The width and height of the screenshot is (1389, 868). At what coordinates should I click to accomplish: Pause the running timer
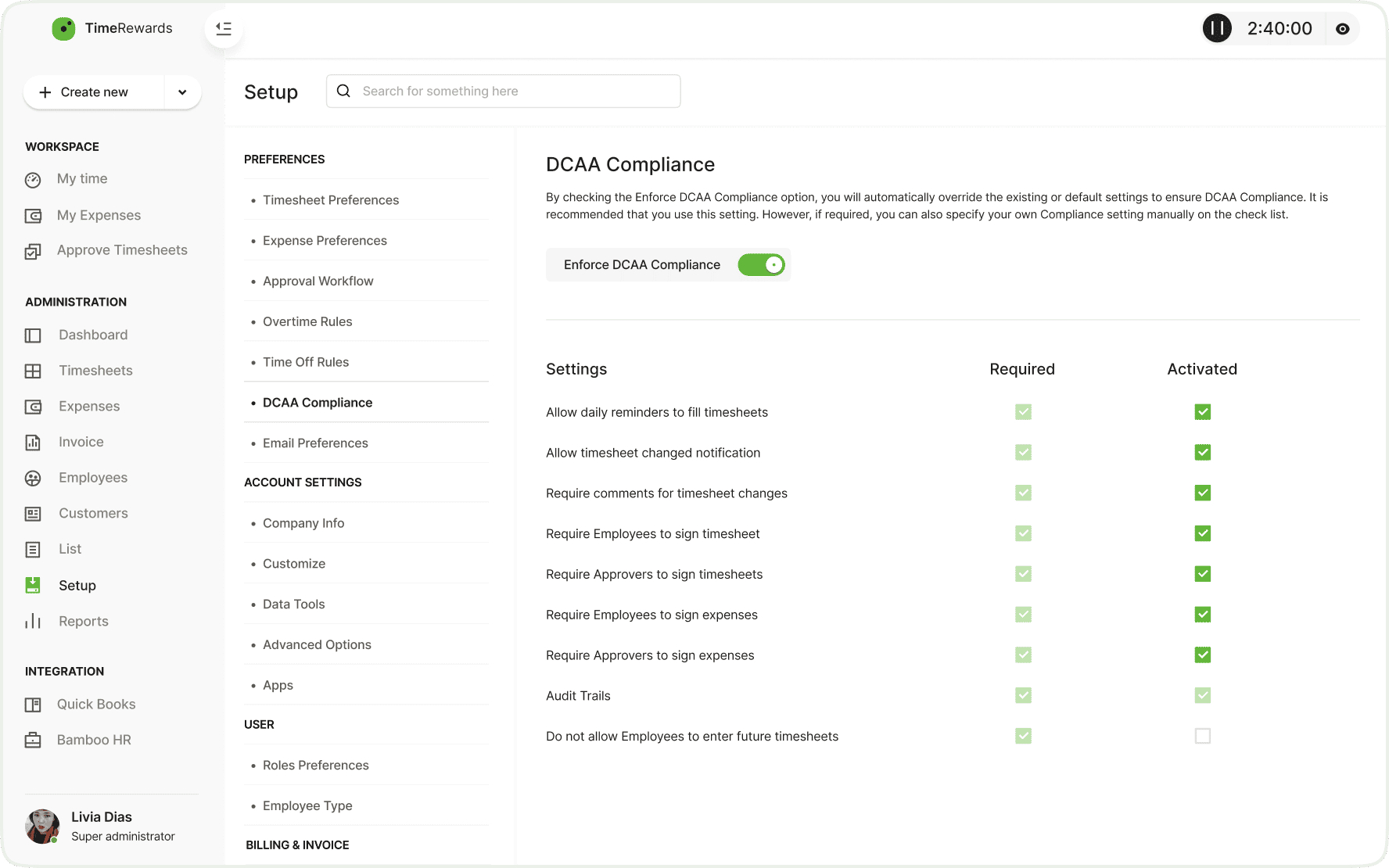click(1216, 29)
